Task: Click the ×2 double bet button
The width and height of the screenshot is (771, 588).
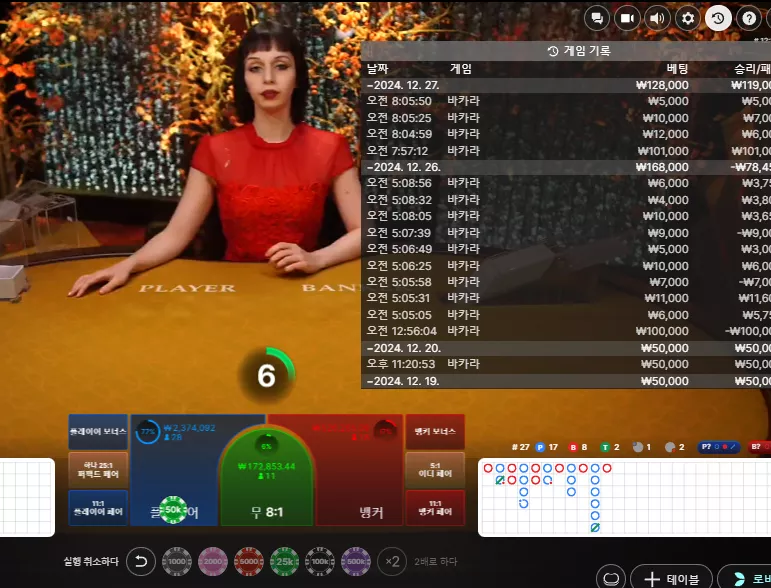Action: click(392, 561)
